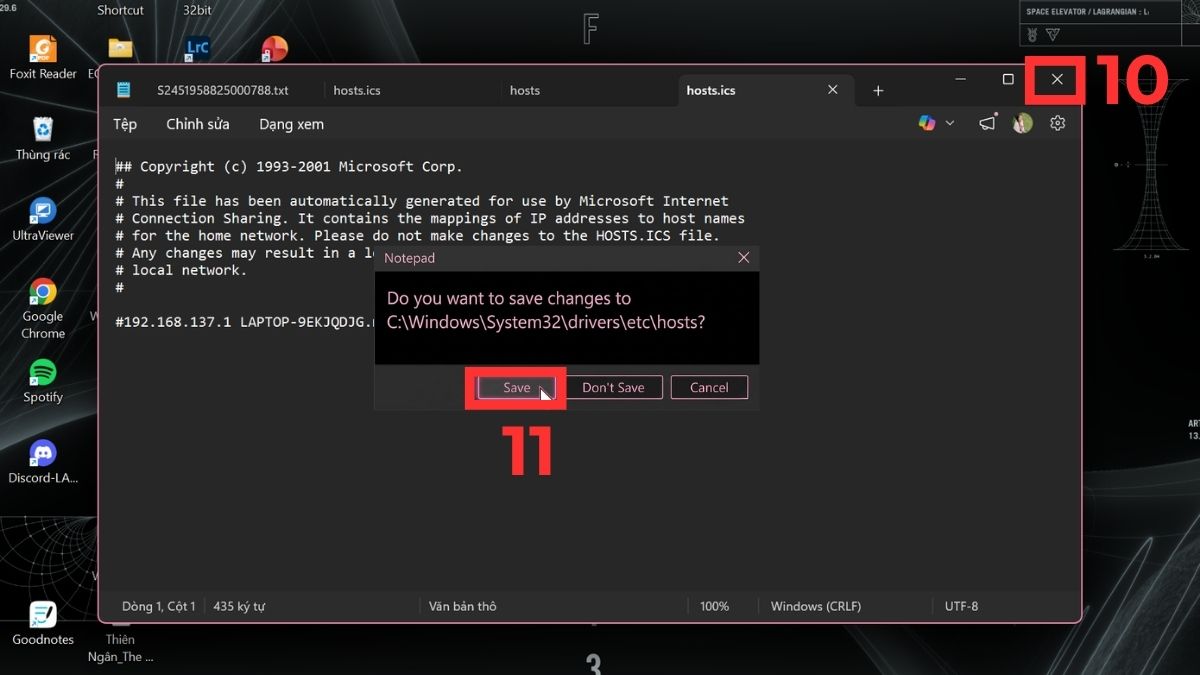Open the Dạng xem menu
Viewport: 1200px width, 675px height.
291,124
